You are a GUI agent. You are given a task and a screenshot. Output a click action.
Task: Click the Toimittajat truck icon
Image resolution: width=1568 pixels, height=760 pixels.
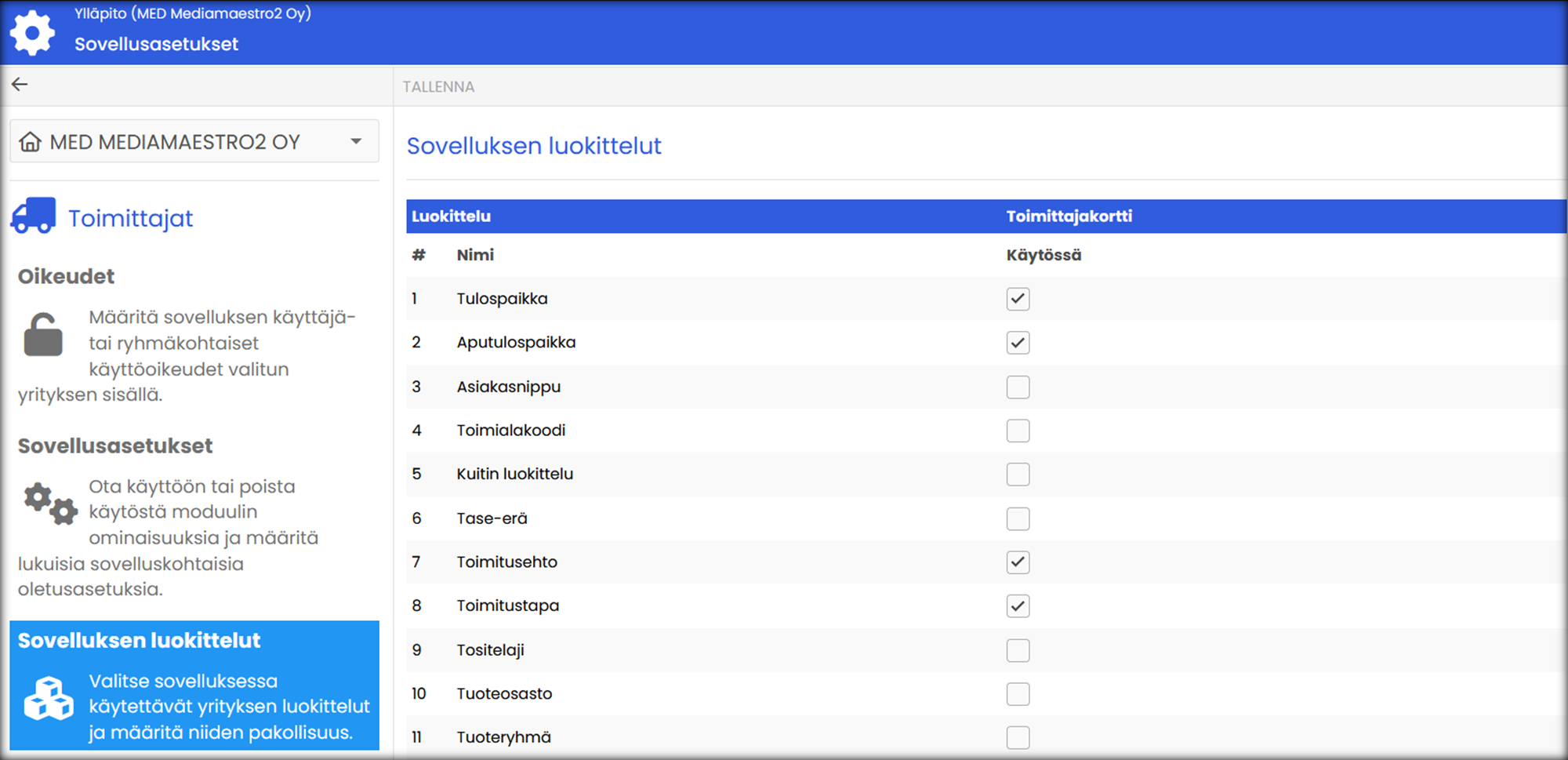tap(33, 216)
